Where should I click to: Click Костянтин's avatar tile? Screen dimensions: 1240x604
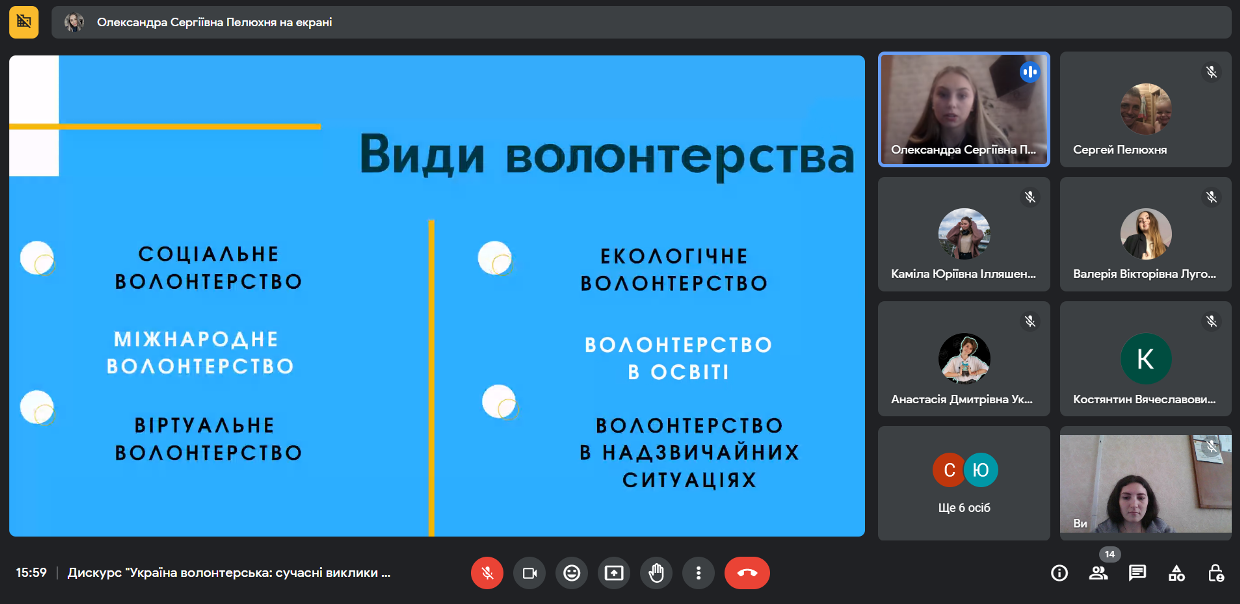[x=1145, y=359]
